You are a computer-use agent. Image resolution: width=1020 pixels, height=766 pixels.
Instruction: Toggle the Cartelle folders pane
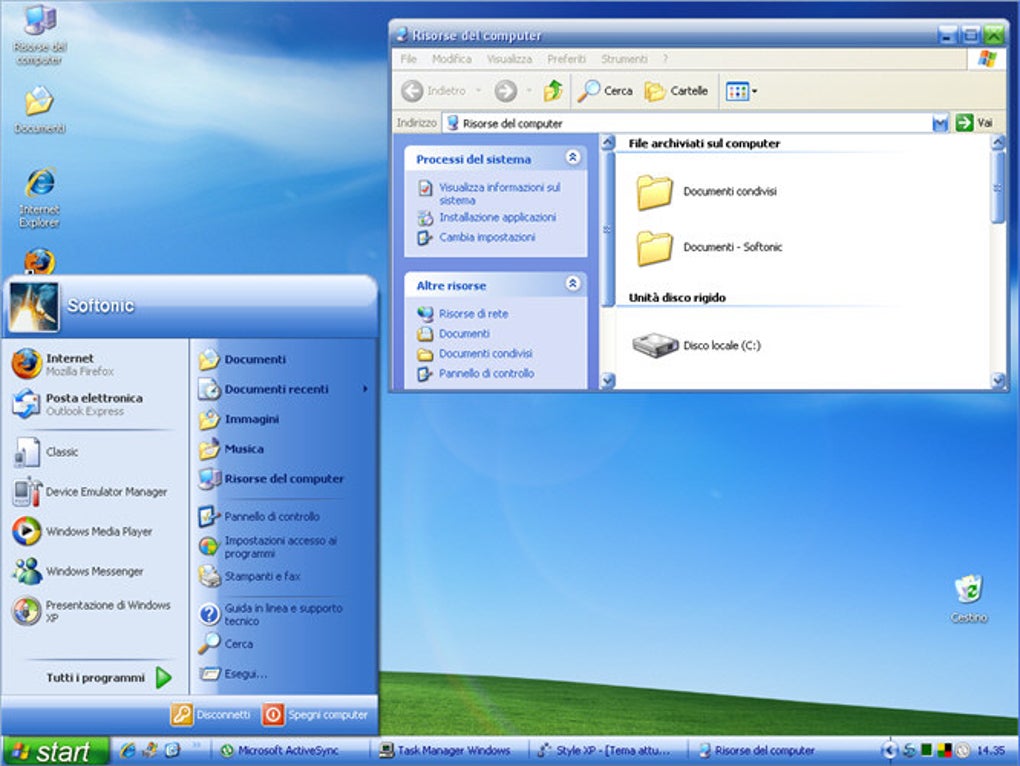point(676,91)
